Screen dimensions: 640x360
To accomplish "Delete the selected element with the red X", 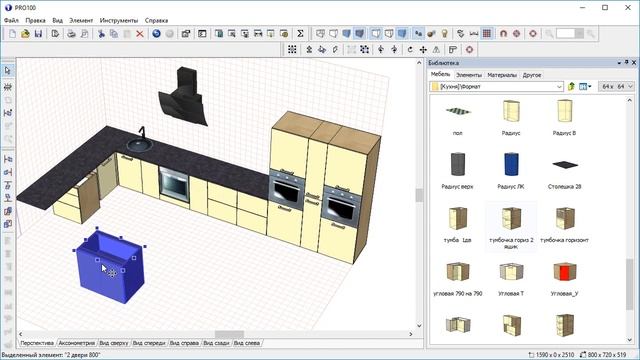I will (140, 34).
